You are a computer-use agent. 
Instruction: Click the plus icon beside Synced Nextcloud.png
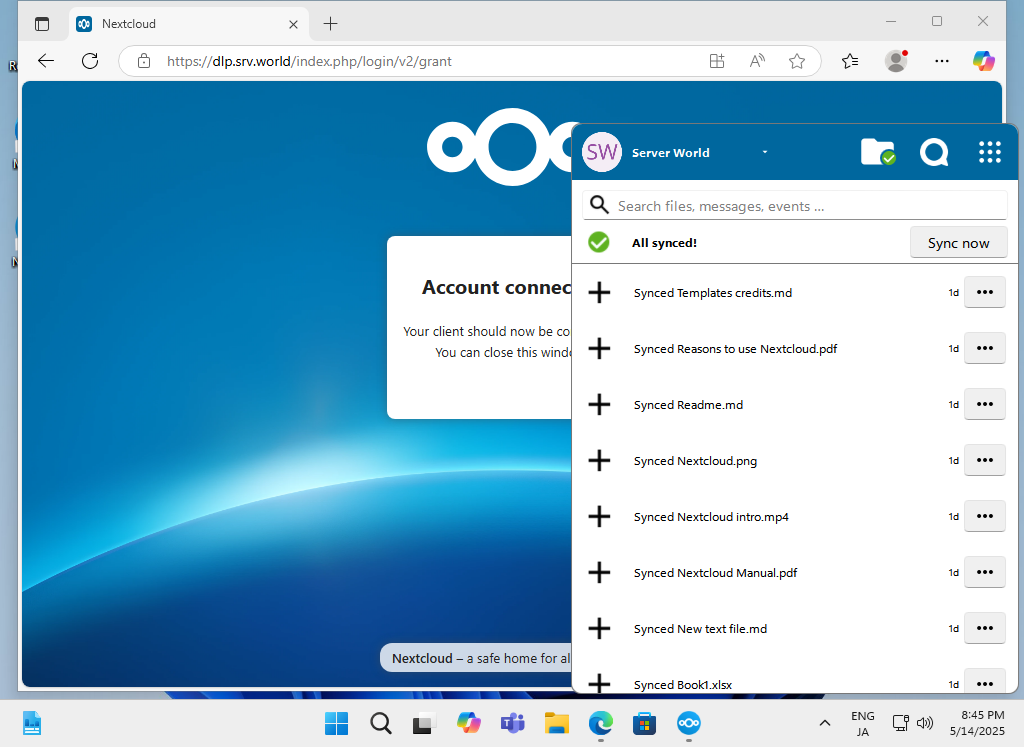point(599,461)
